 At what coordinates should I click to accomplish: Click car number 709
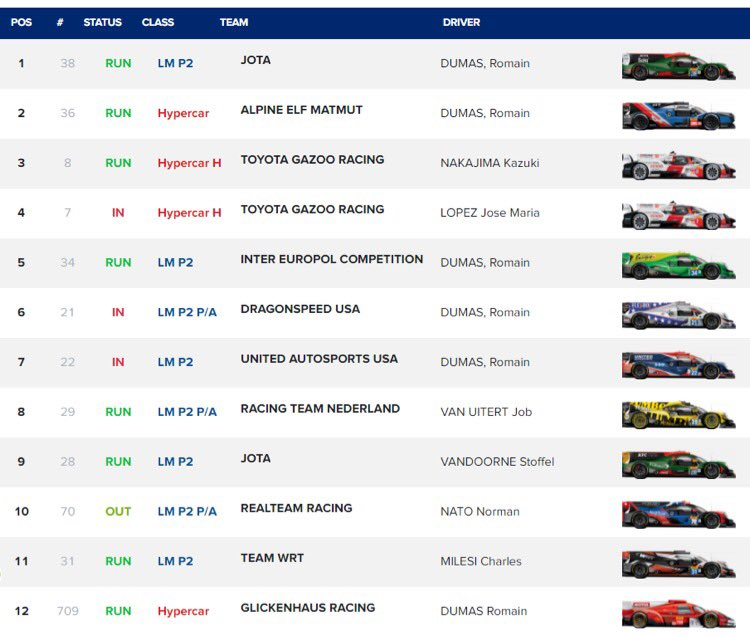tap(67, 611)
